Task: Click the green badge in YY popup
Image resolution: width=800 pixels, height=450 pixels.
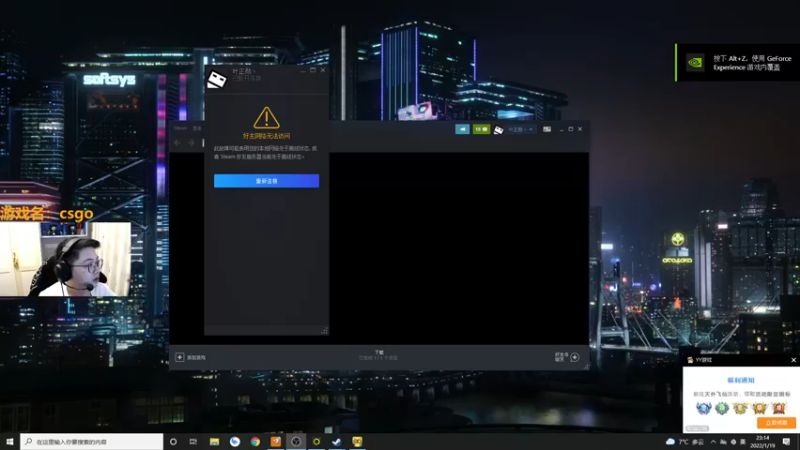Action: [x=721, y=408]
